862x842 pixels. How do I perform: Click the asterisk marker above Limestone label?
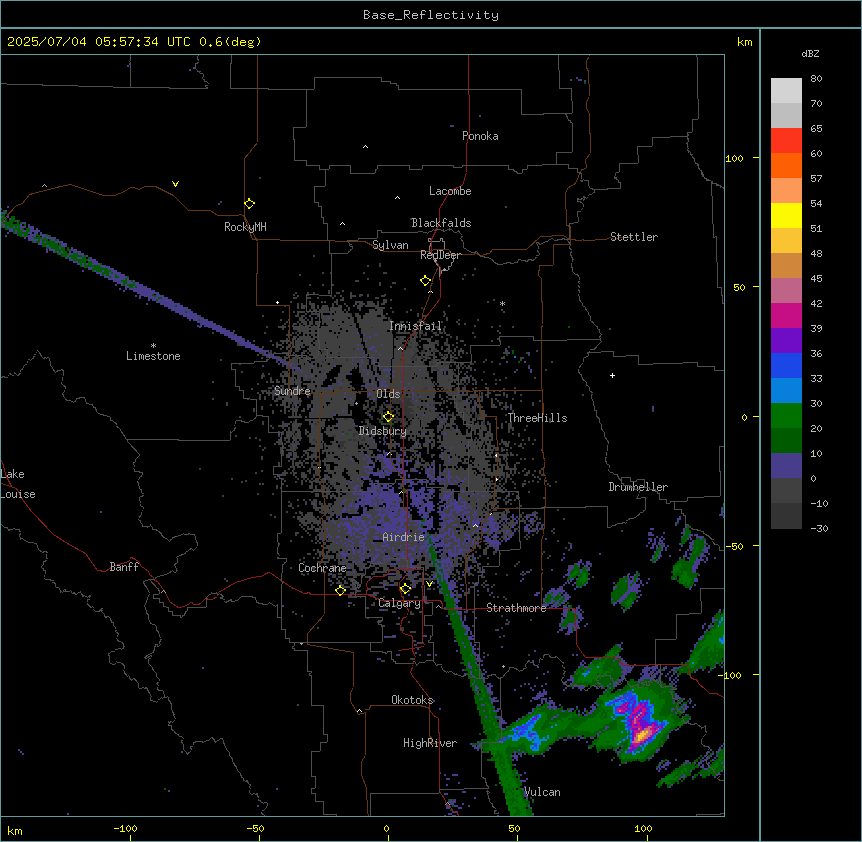[153, 346]
